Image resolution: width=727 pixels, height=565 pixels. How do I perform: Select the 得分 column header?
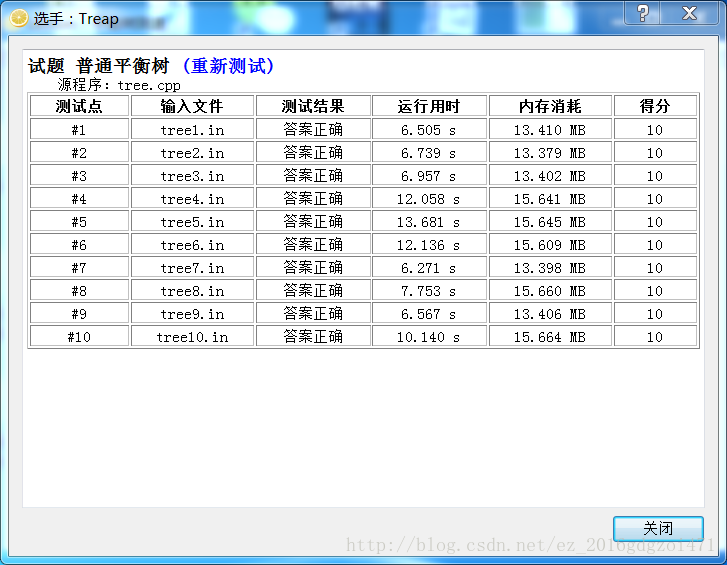click(x=655, y=106)
